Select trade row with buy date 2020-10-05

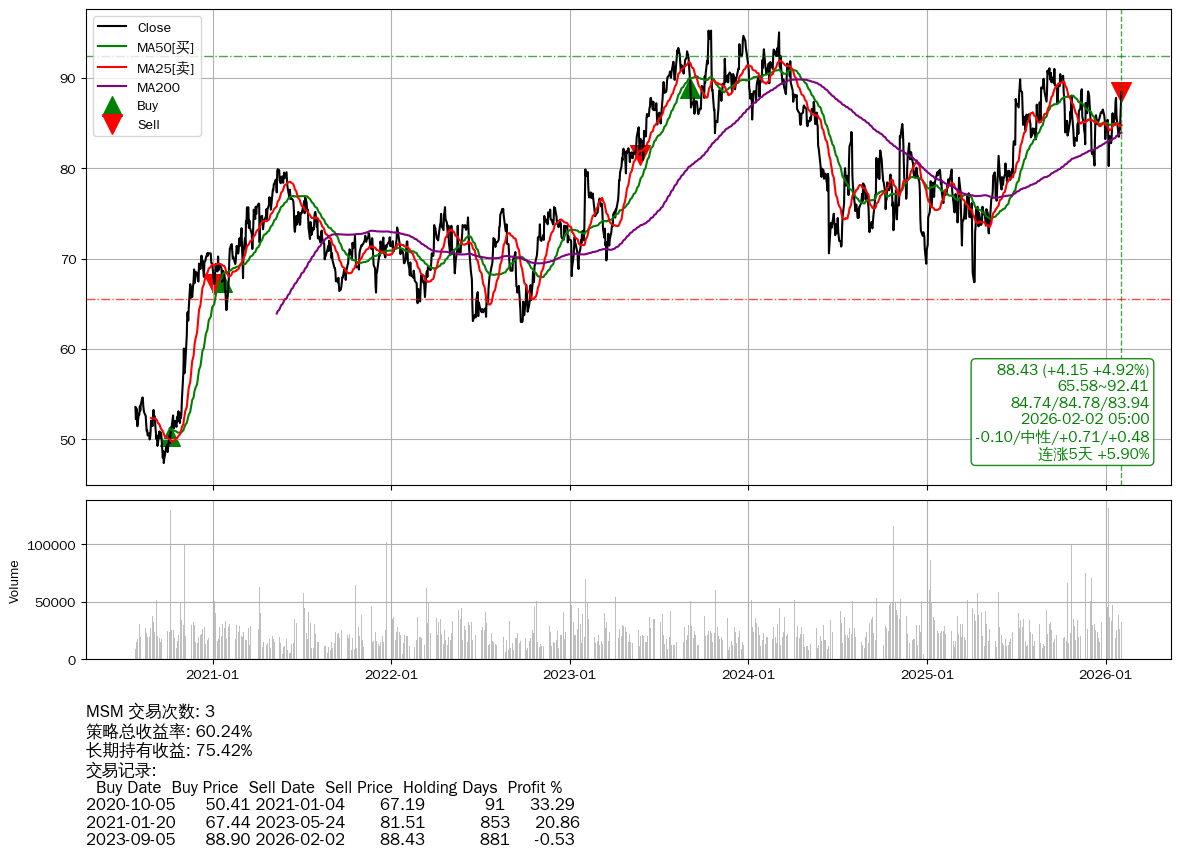[330, 805]
